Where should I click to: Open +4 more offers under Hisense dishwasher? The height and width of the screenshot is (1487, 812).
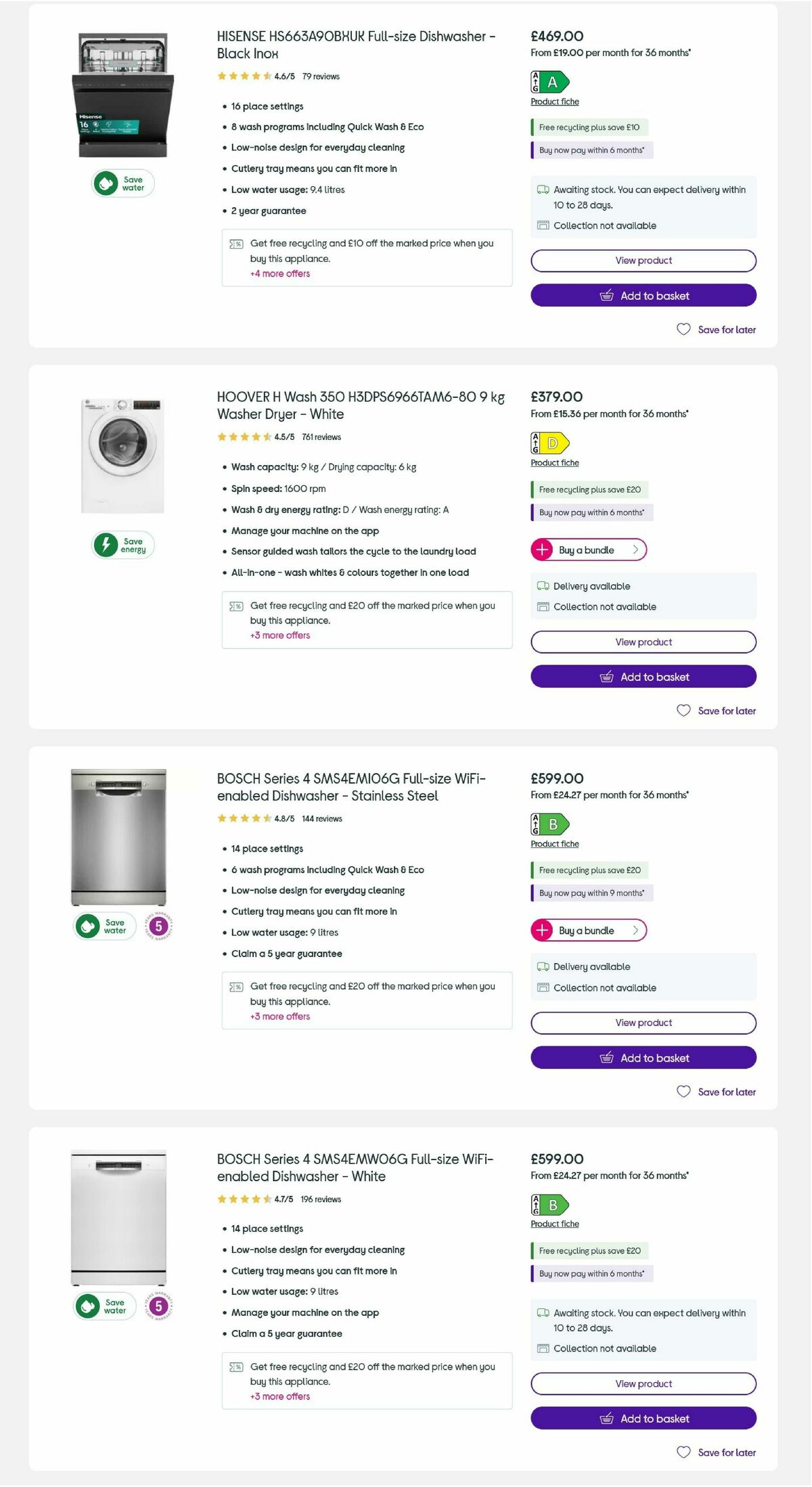click(x=280, y=273)
